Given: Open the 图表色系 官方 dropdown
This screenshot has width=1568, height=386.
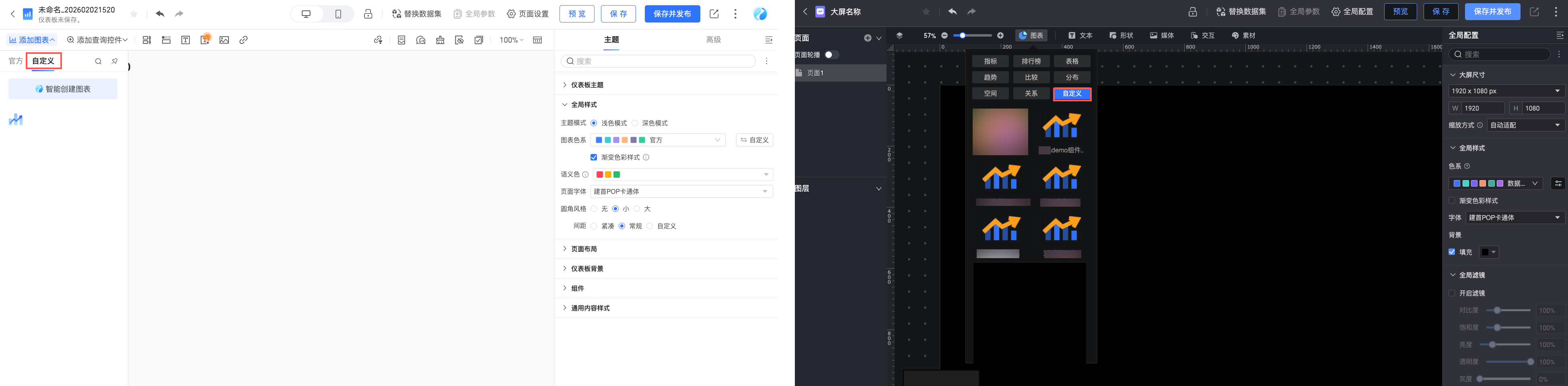Looking at the screenshot, I should pos(657,140).
